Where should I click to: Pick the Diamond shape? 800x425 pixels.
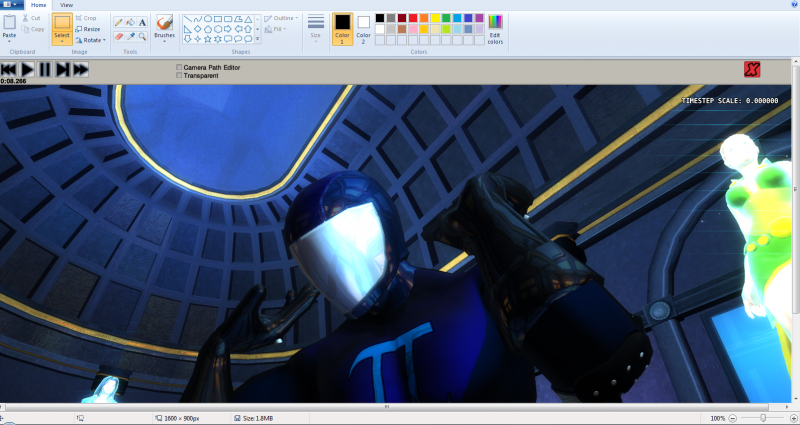pyautogui.click(x=198, y=29)
